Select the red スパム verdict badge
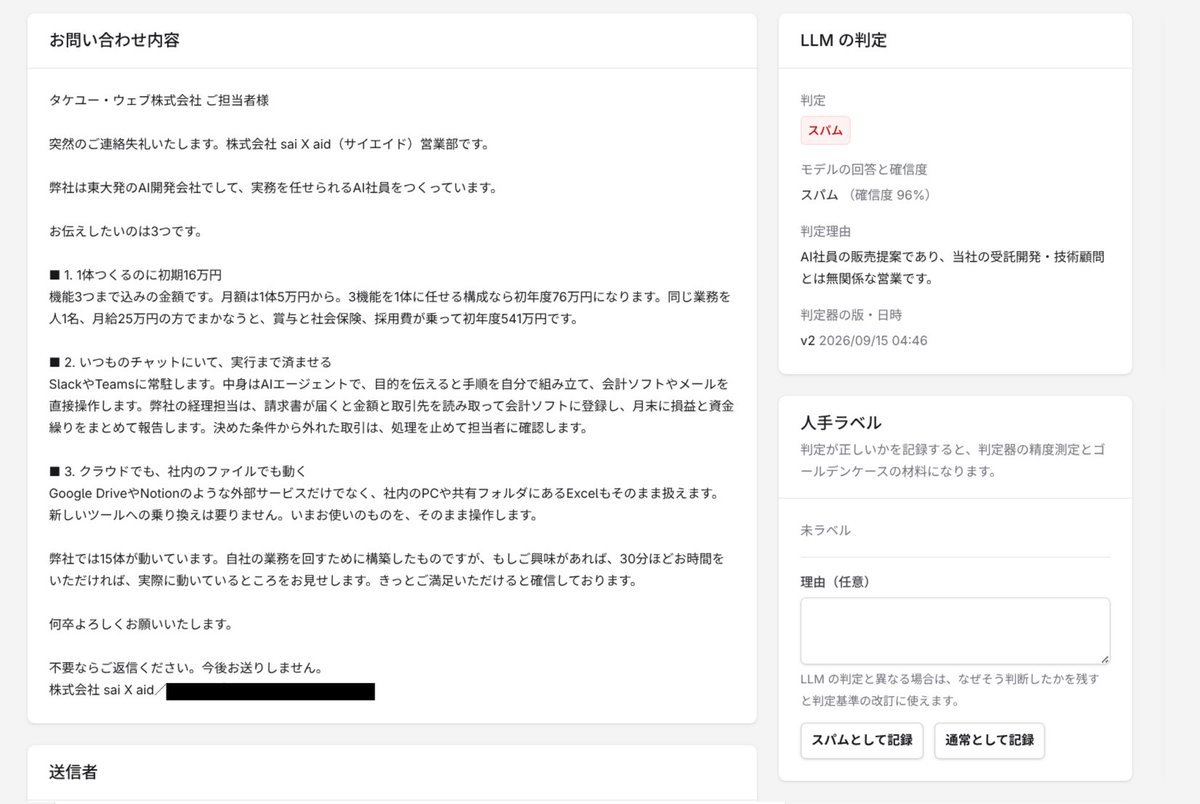This screenshot has width=1200, height=804. [825, 131]
